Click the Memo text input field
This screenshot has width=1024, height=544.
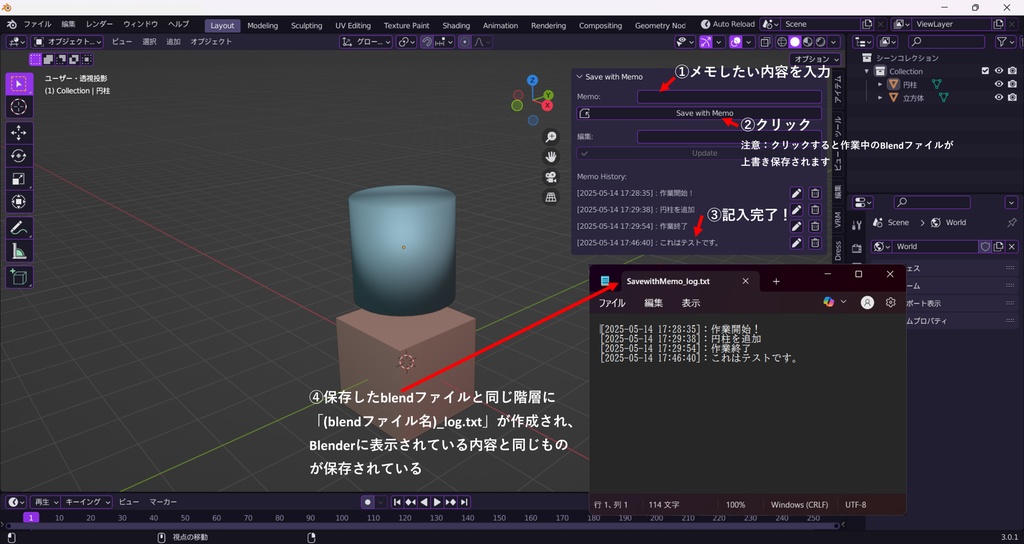(729, 97)
